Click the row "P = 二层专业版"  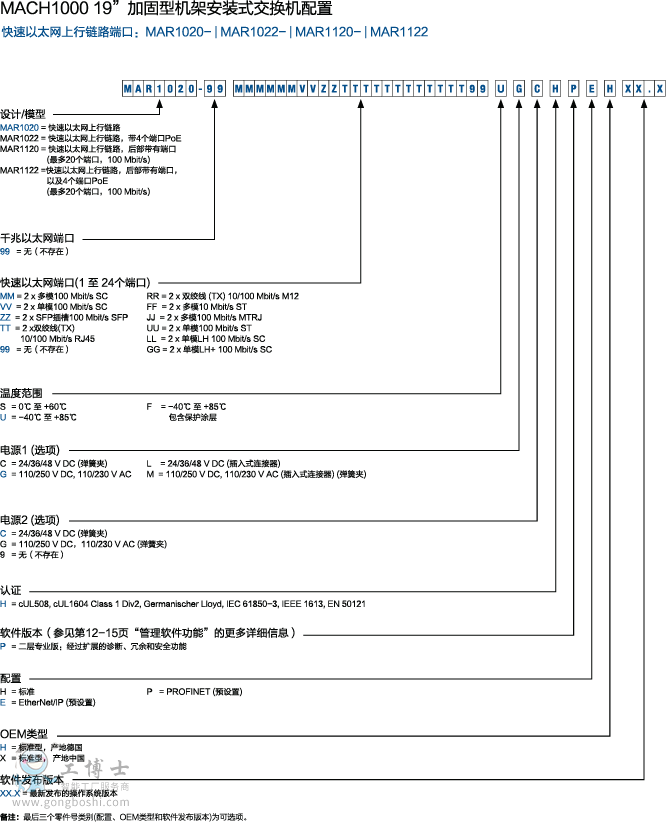pyautogui.click(x=93, y=646)
